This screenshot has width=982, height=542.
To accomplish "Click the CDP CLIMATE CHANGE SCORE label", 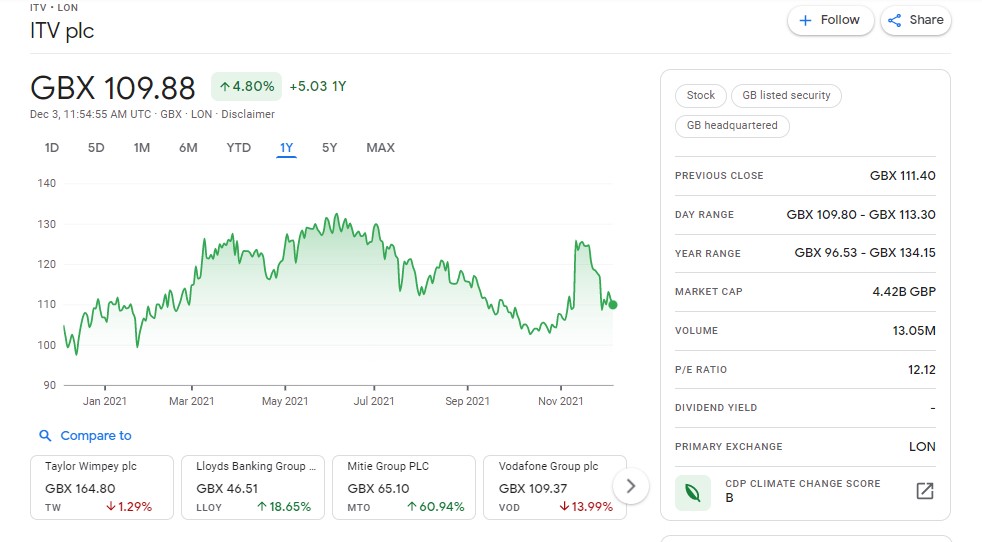I will tap(803, 484).
